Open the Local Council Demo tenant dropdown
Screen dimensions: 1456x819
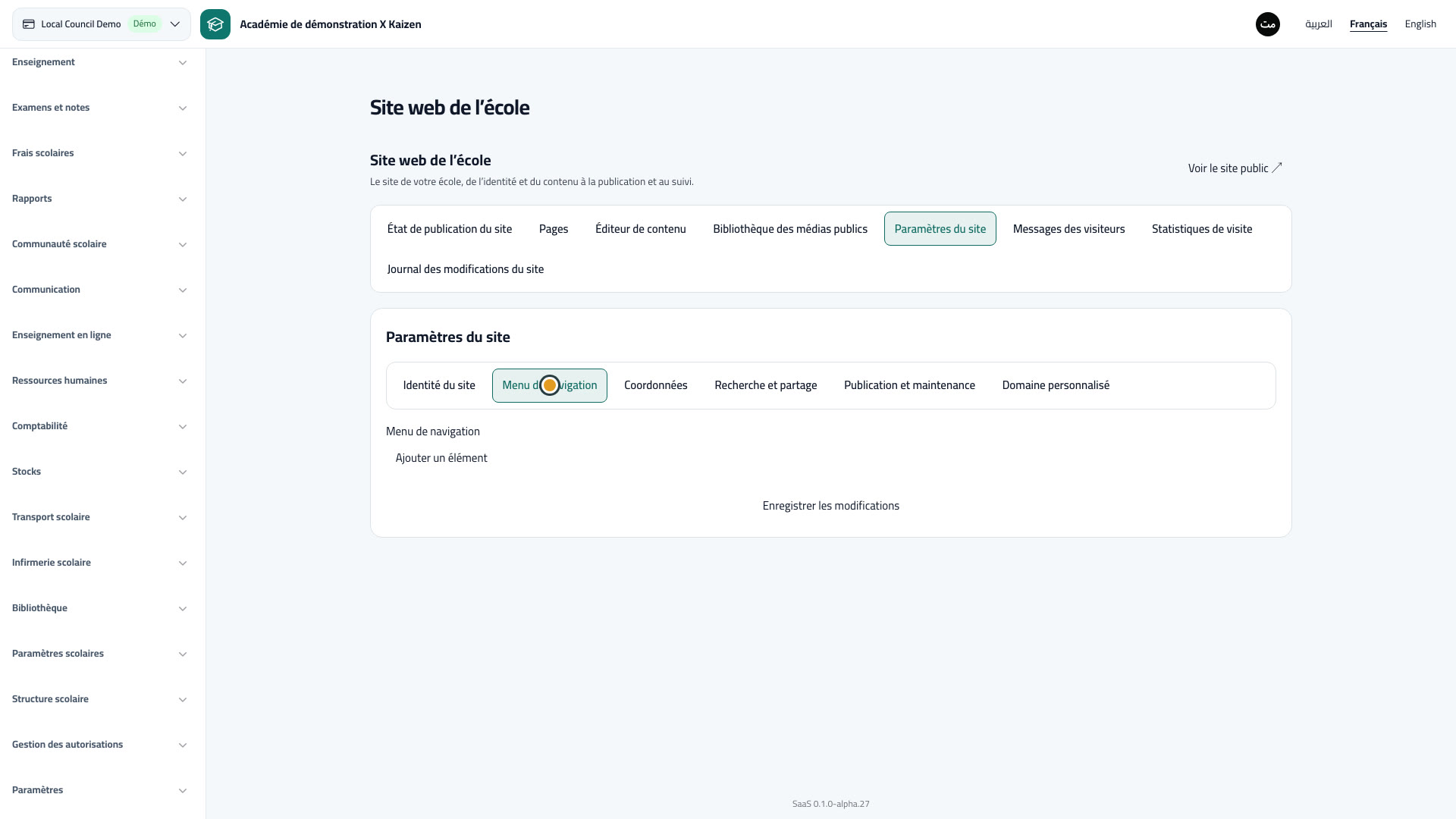pyautogui.click(x=102, y=24)
